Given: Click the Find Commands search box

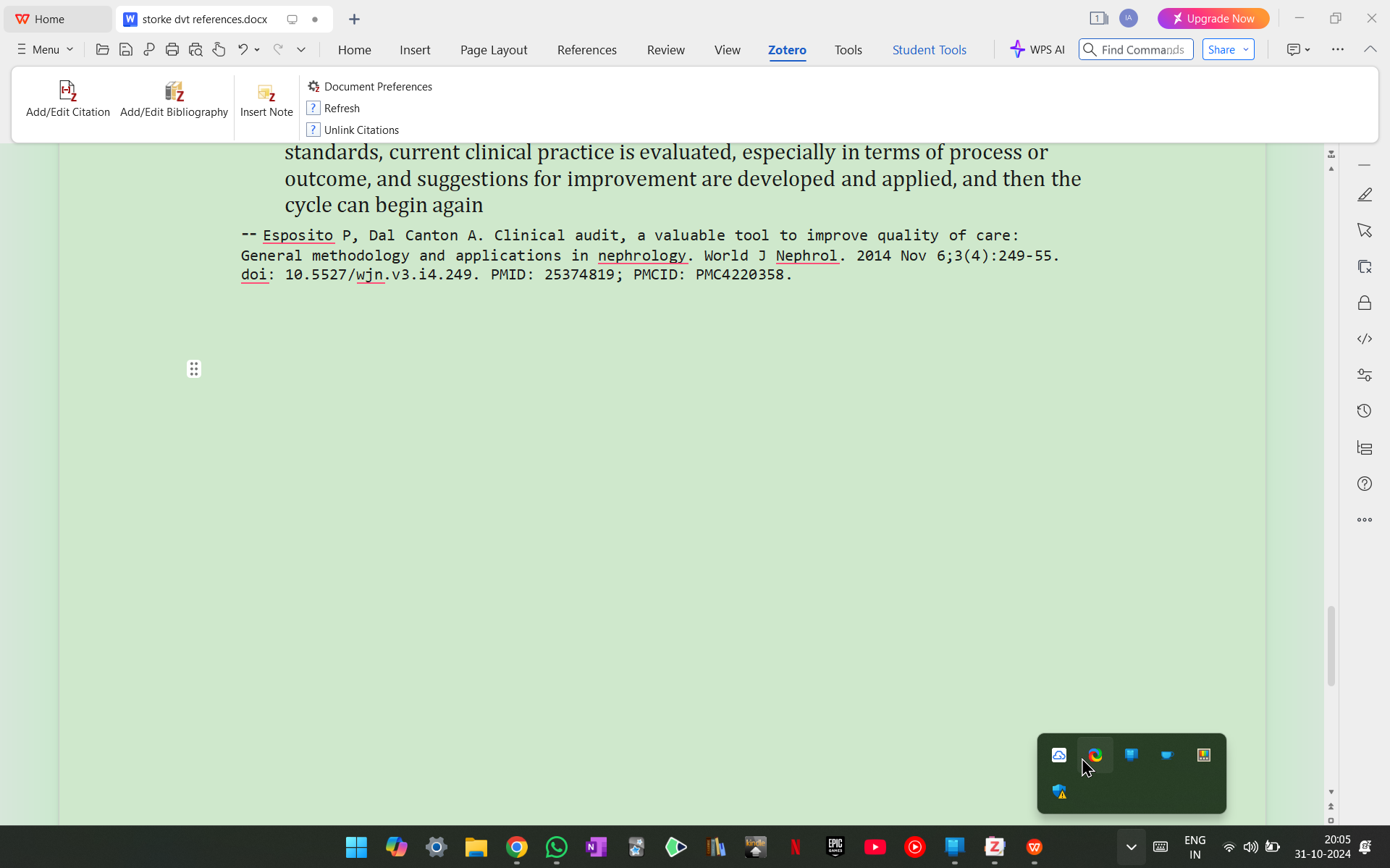Looking at the screenshot, I should (x=1142, y=50).
